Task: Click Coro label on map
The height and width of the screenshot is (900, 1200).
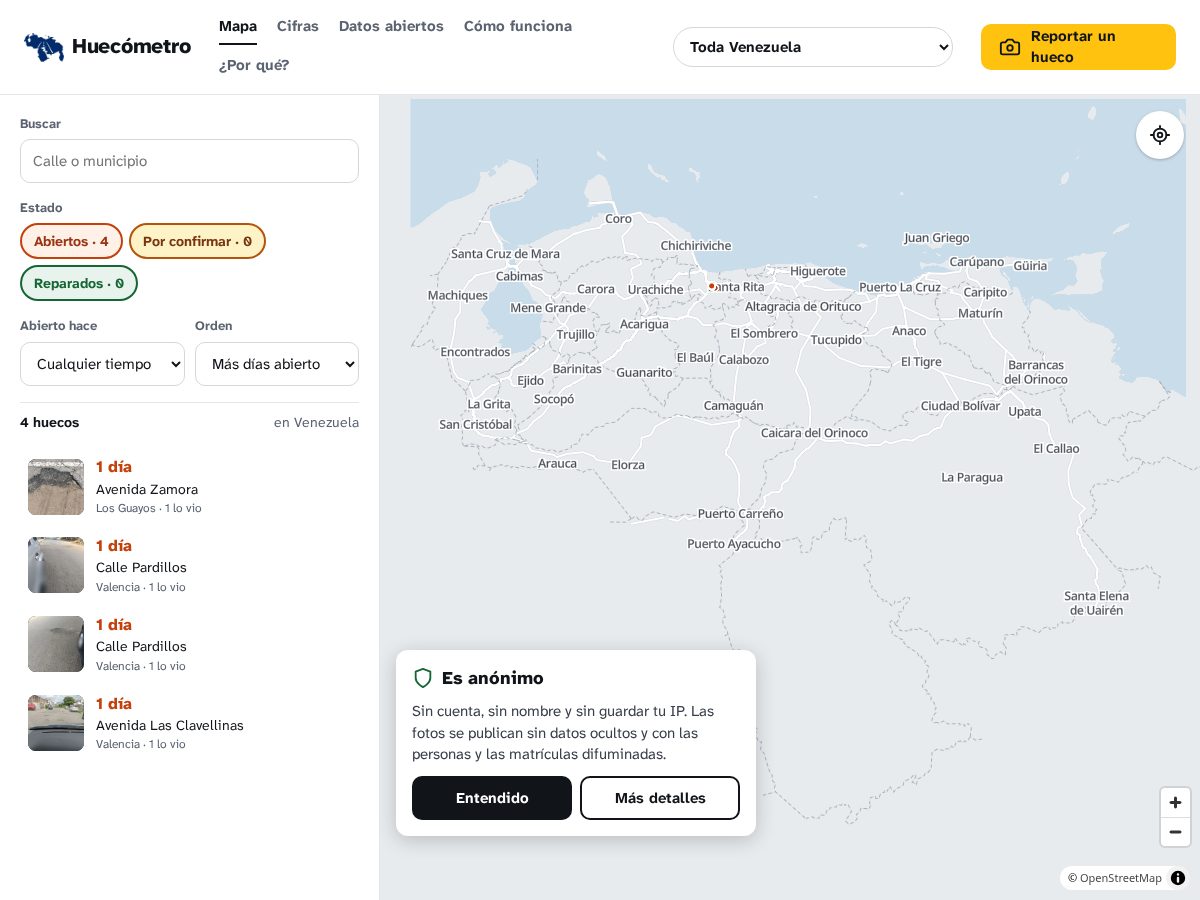Action: point(618,218)
